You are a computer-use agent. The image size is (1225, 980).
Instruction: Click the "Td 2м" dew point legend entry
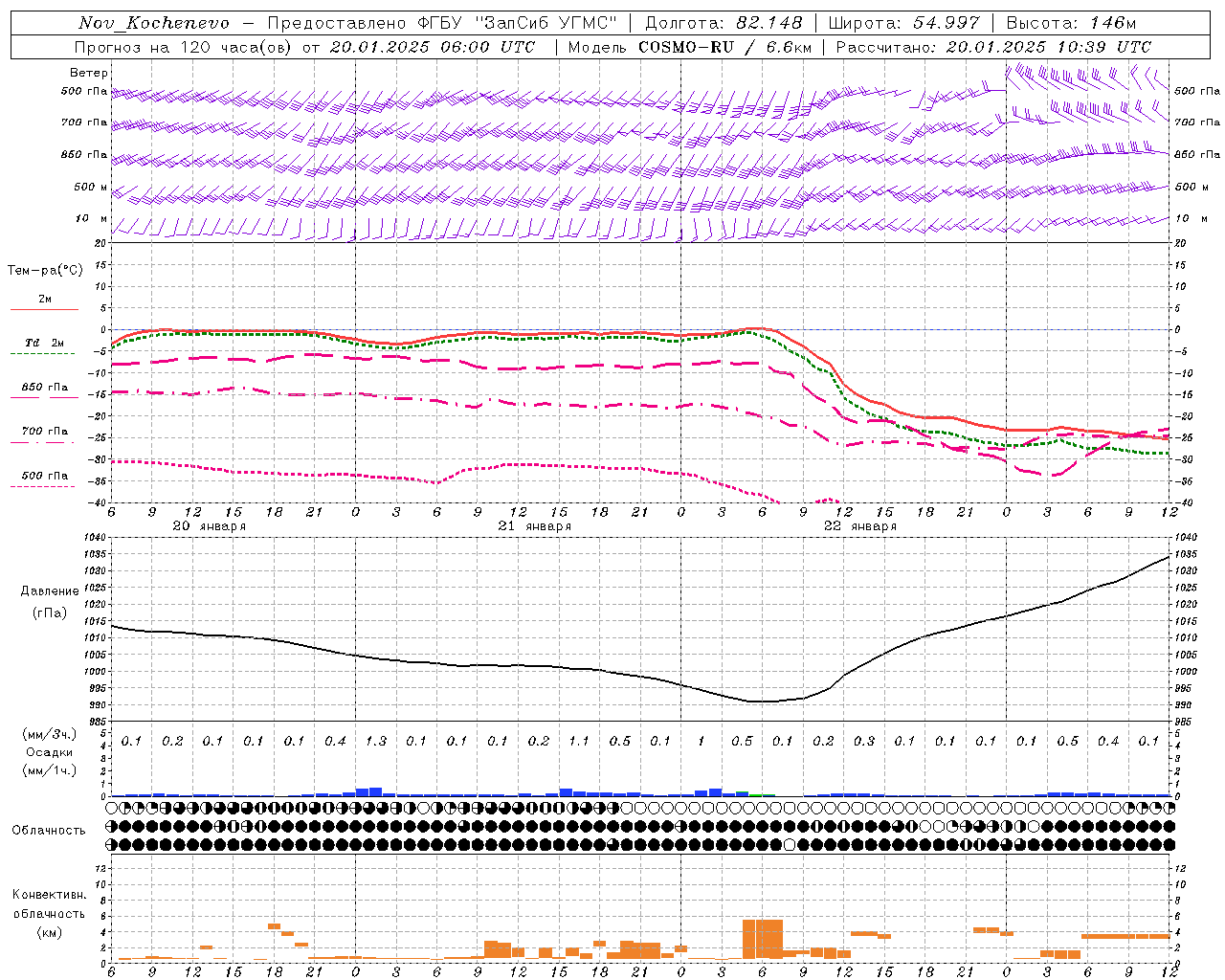[44, 343]
